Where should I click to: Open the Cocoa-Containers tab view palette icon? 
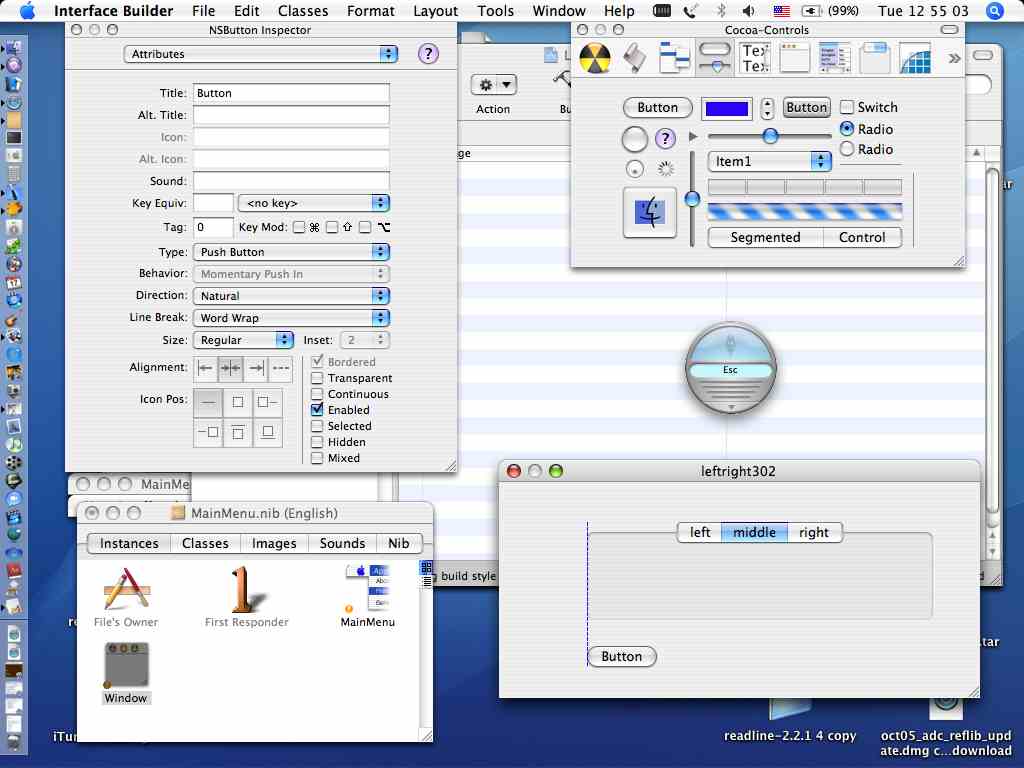(x=874, y=58)
